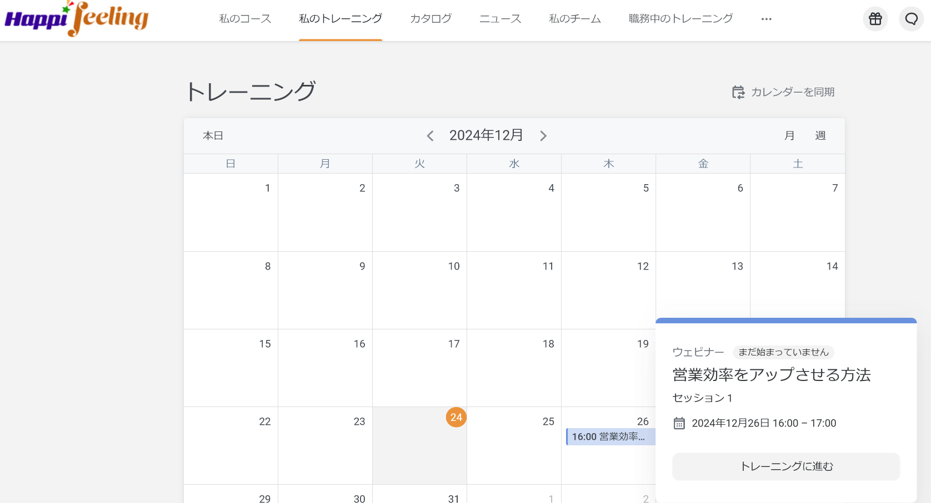This screenshot has width=931, height=503.
Task: Open the chat bubble icon
Action: click(911, 19)
